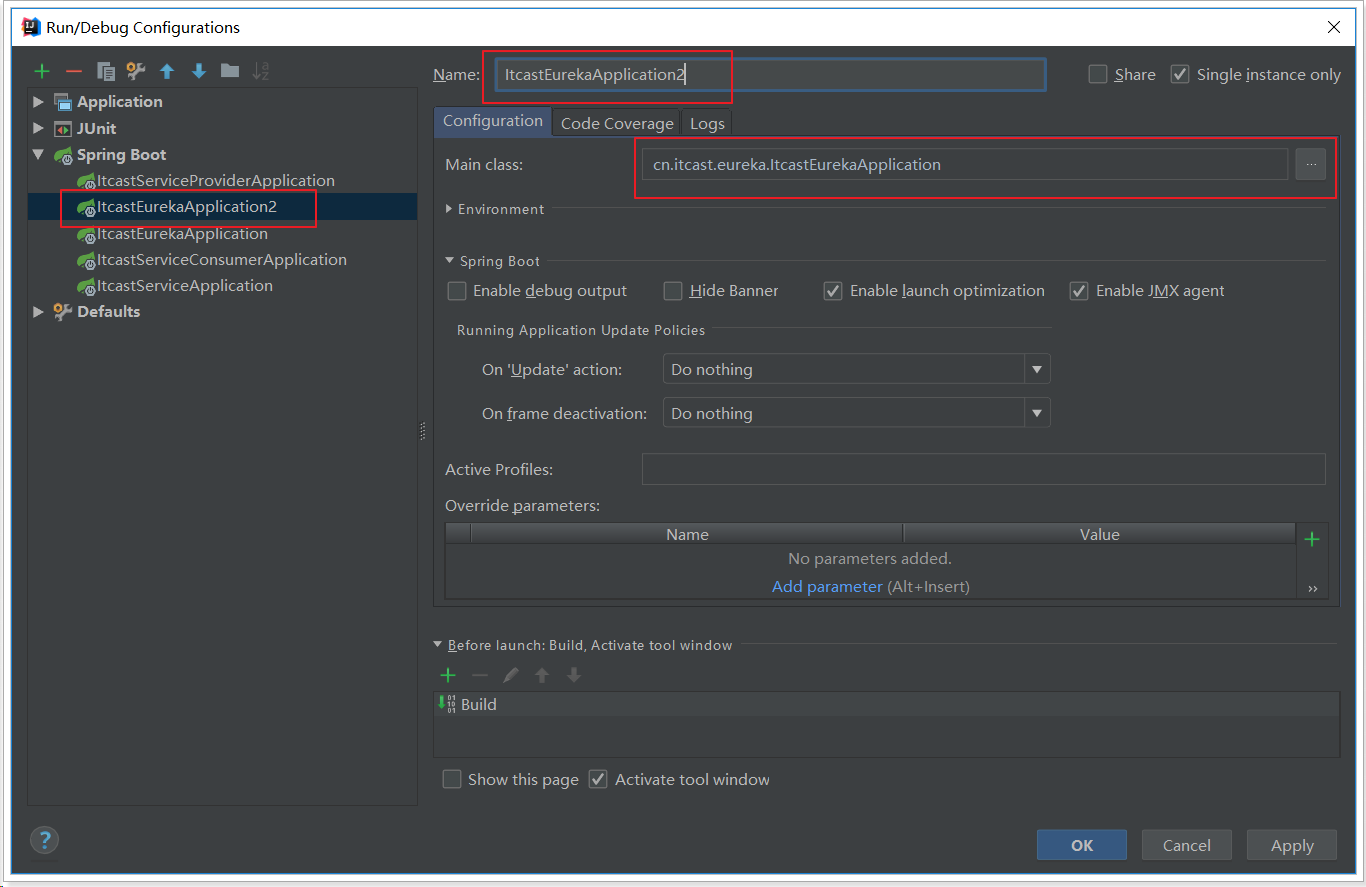Sort configurations alphabetically
Viewport: 1366px width, 887px height.
261,70
